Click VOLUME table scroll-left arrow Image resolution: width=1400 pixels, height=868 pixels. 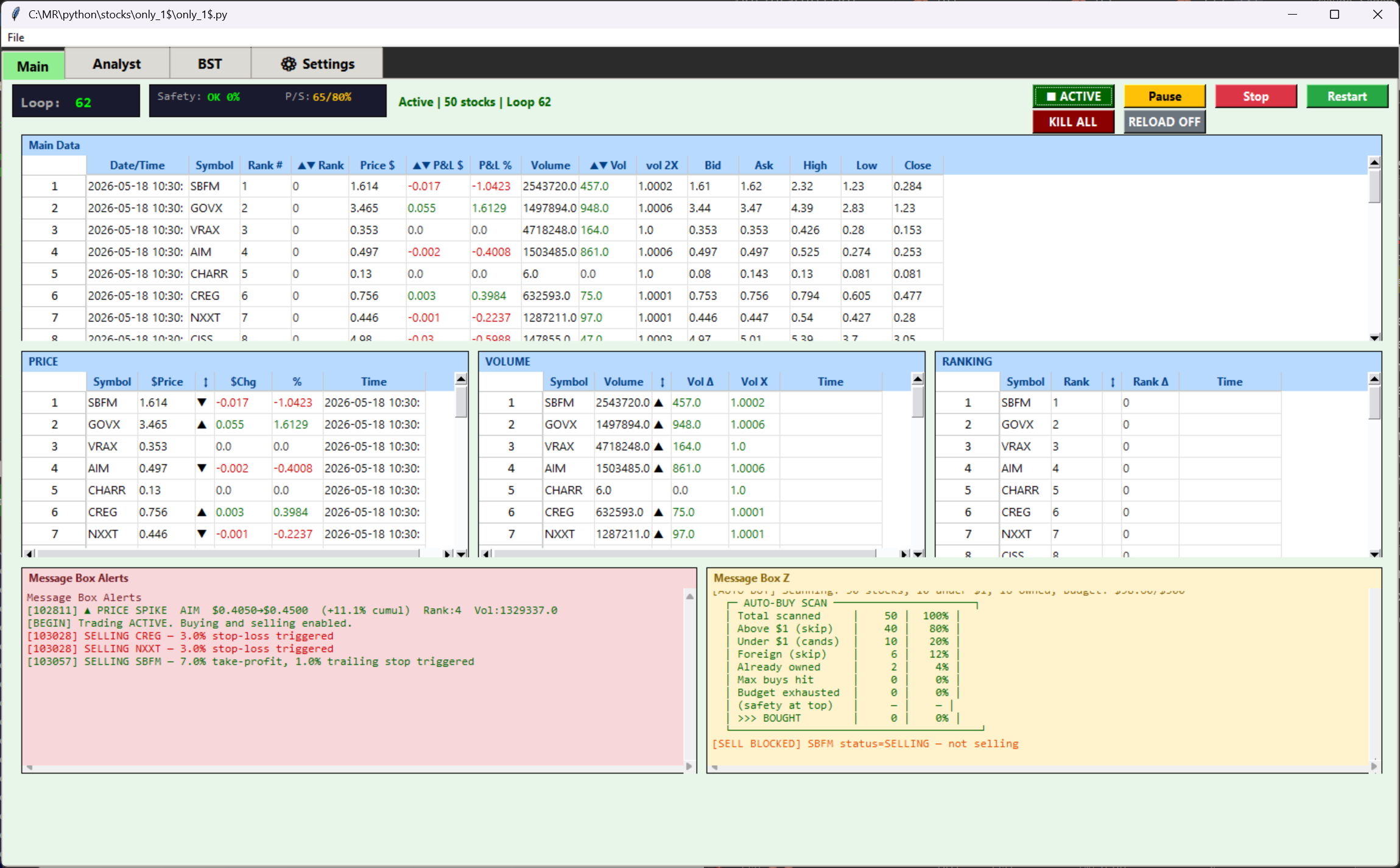487,553
